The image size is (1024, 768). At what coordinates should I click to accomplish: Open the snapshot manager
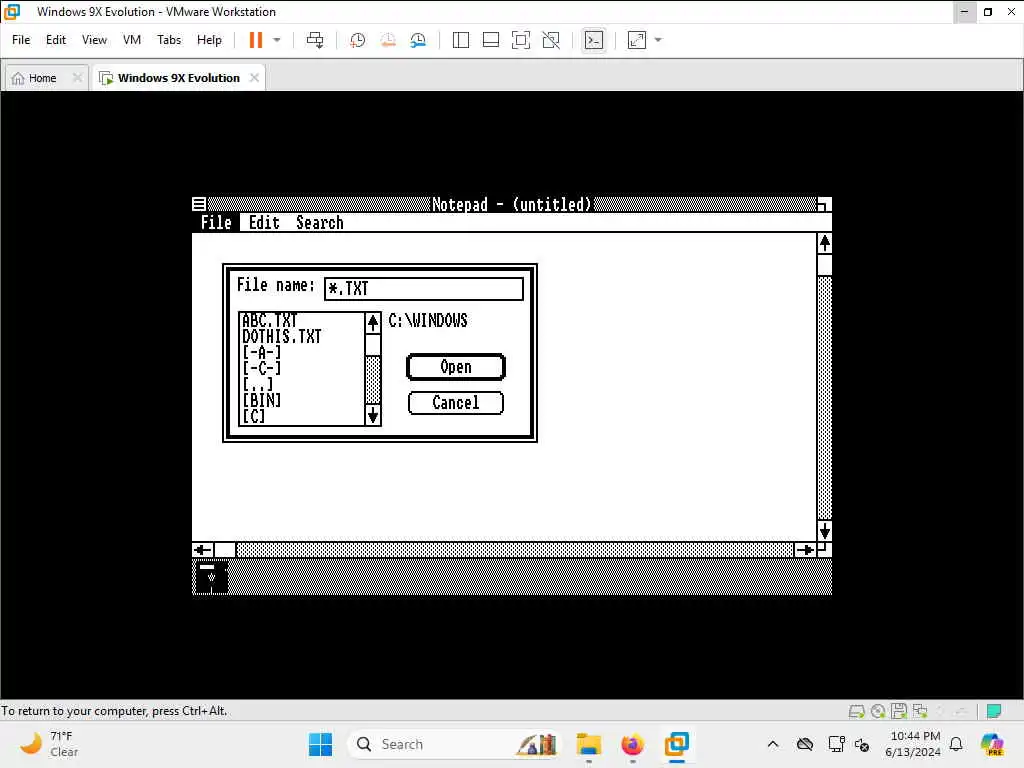pos(418,40)
